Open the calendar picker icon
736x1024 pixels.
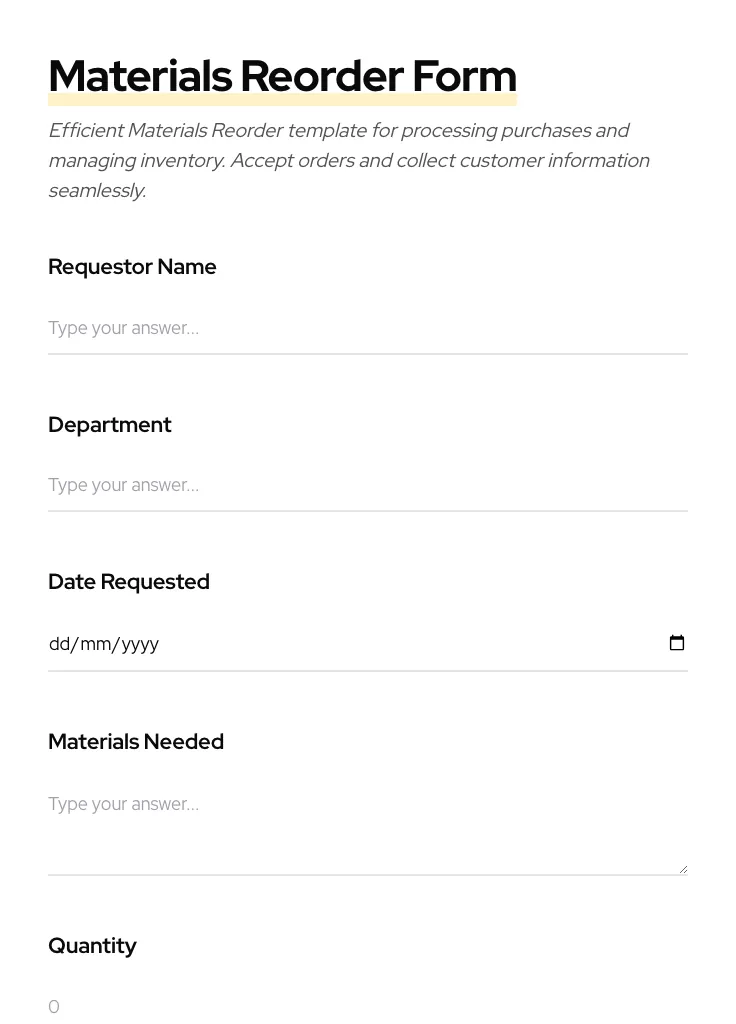point(677,643)
